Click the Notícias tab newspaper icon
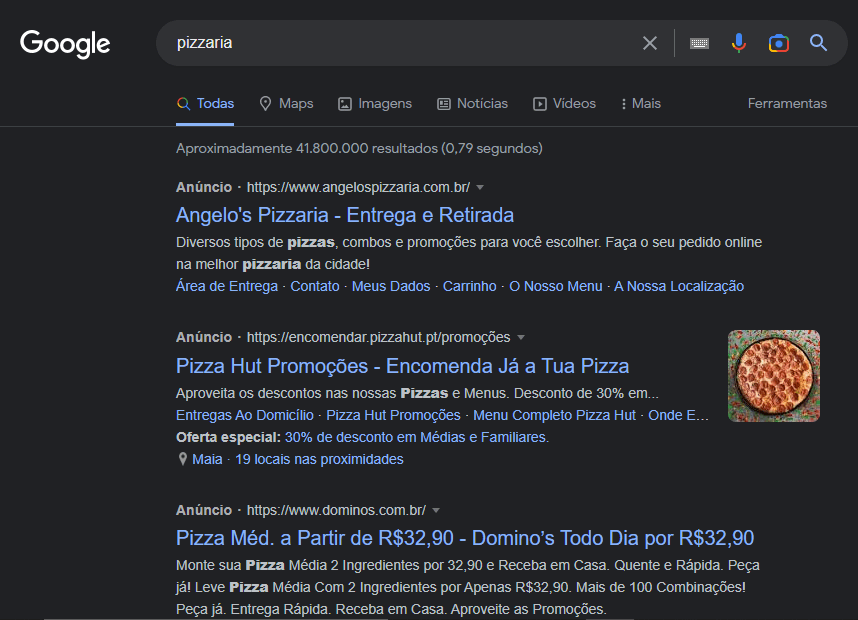This screenshot has width=858, height=620. 444,104
